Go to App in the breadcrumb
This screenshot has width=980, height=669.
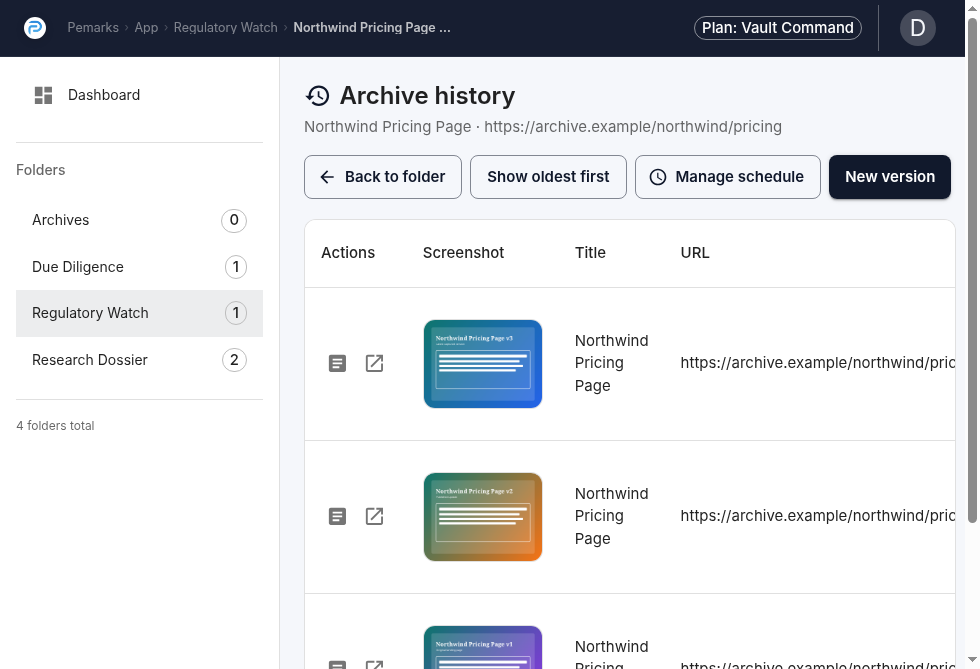point(146,28)
